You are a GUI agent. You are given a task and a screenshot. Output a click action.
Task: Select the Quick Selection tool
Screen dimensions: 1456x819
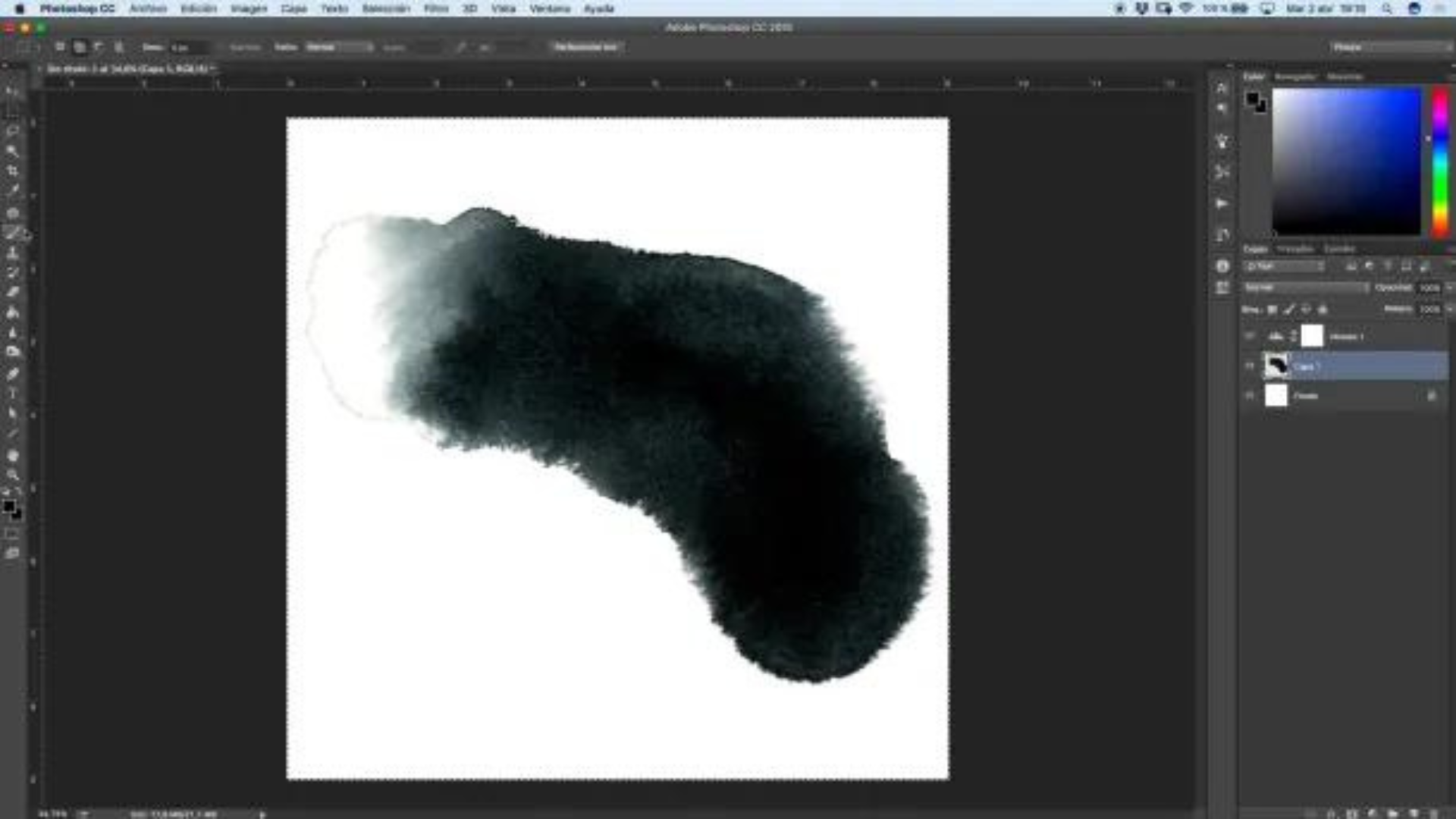tap(12, 151)
